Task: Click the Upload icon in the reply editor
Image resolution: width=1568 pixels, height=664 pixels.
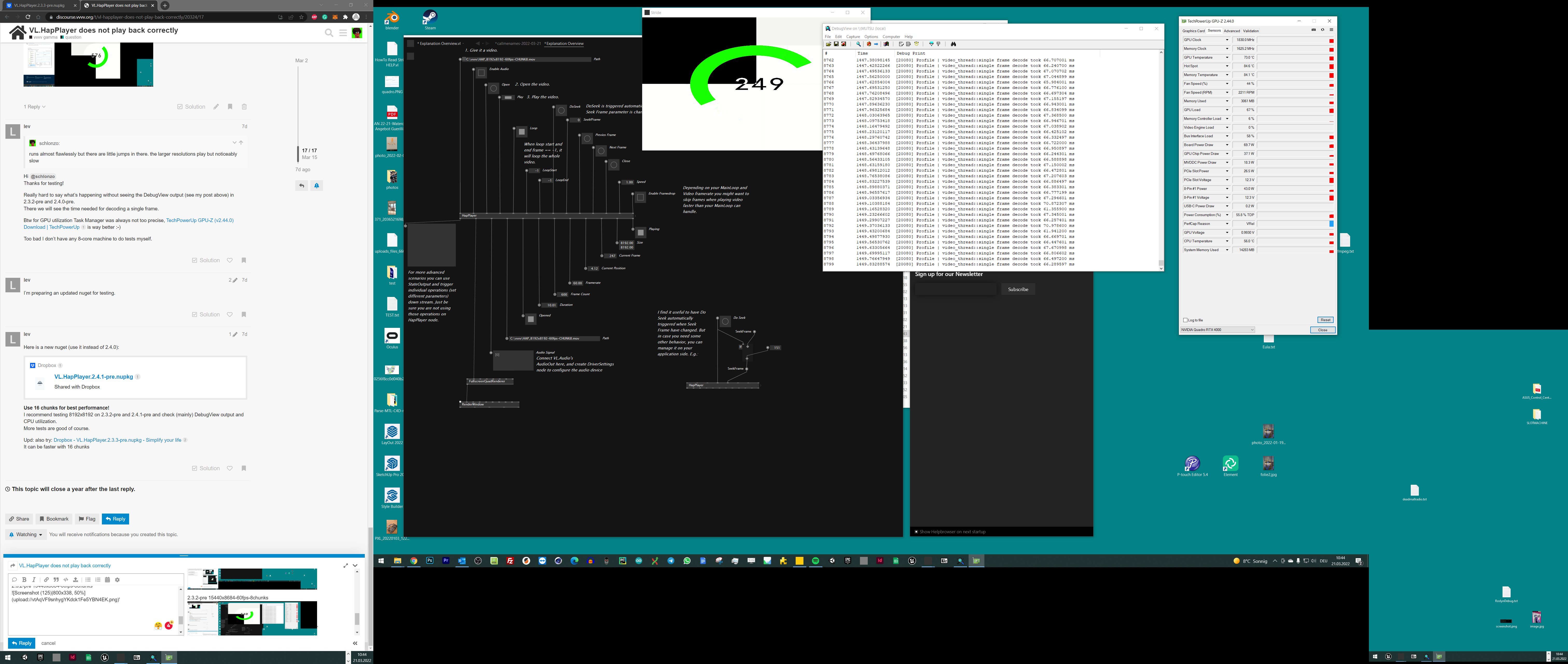Action: click(75, 579)
